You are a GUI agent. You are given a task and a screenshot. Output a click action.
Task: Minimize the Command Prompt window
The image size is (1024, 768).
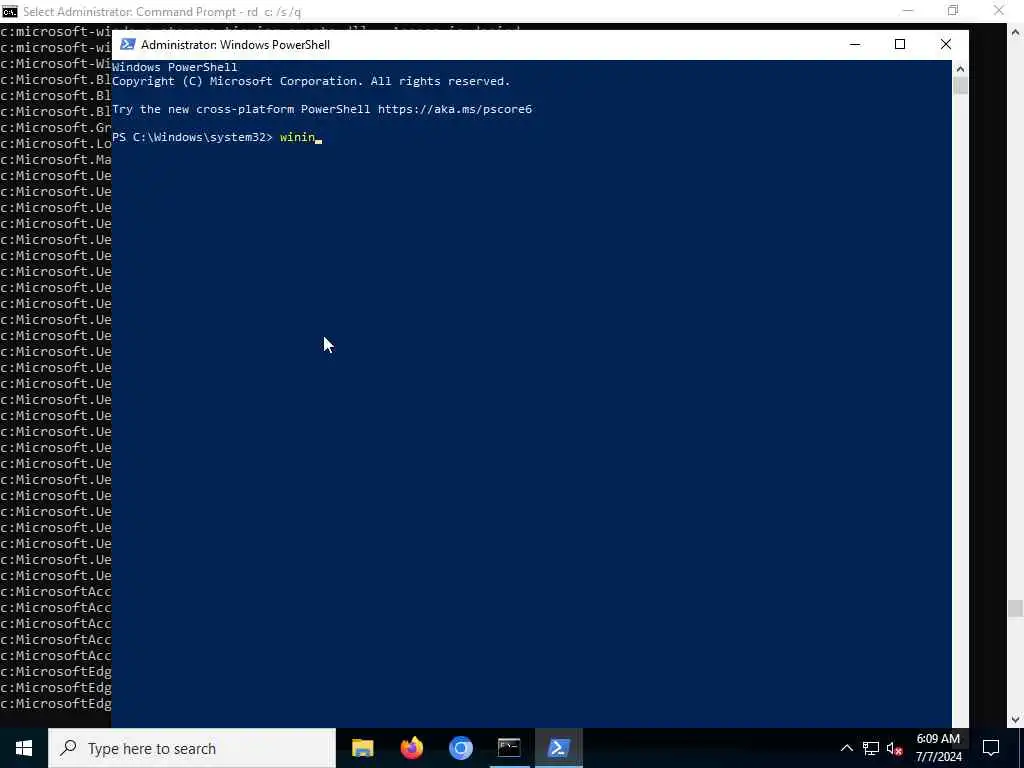point(908,10)
